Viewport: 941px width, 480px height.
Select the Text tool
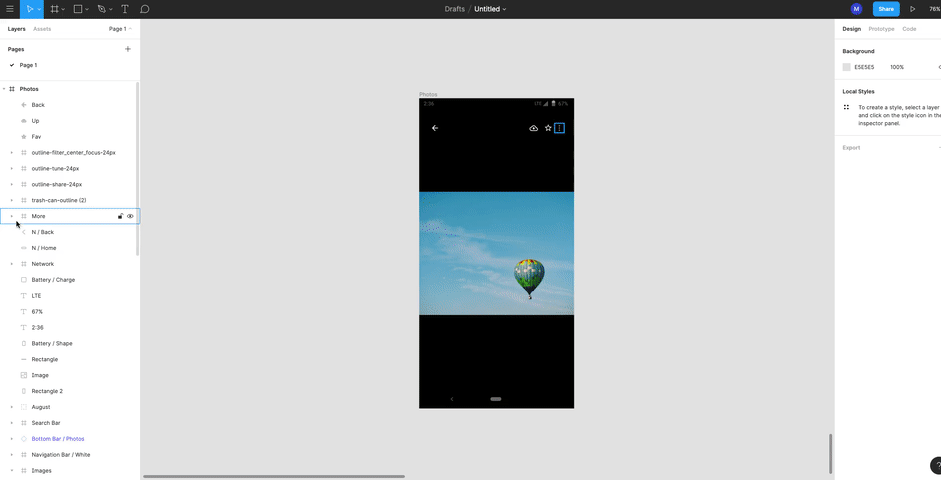click(x=125, y=9)
